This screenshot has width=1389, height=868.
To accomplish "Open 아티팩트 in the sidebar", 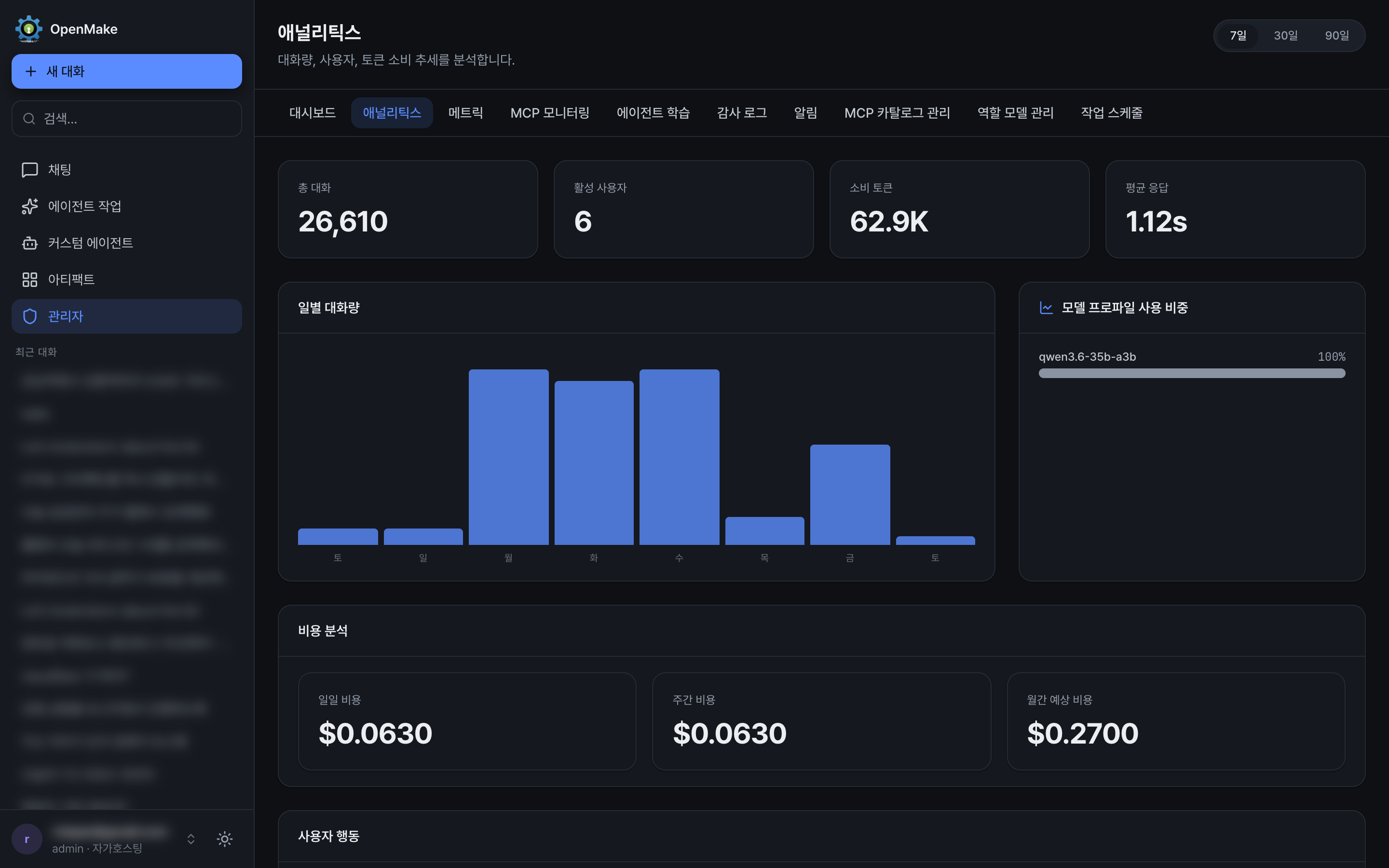I will [x=127, y=280].
